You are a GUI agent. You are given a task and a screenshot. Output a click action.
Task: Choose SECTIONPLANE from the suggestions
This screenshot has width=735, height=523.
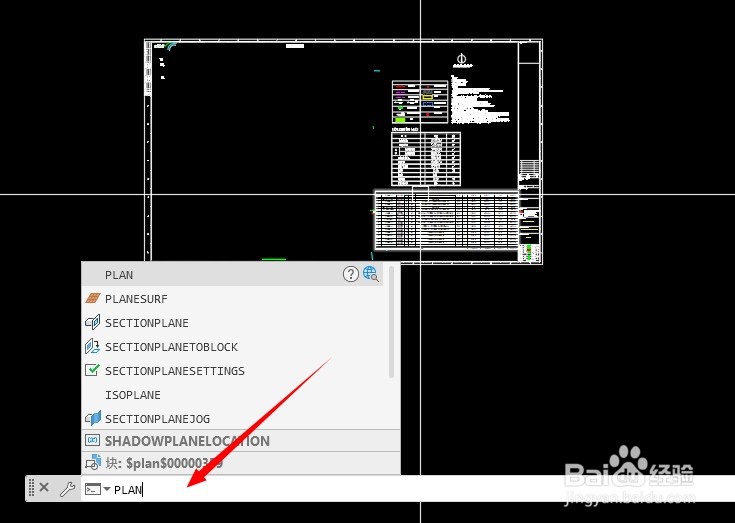(x=232, y=323)
